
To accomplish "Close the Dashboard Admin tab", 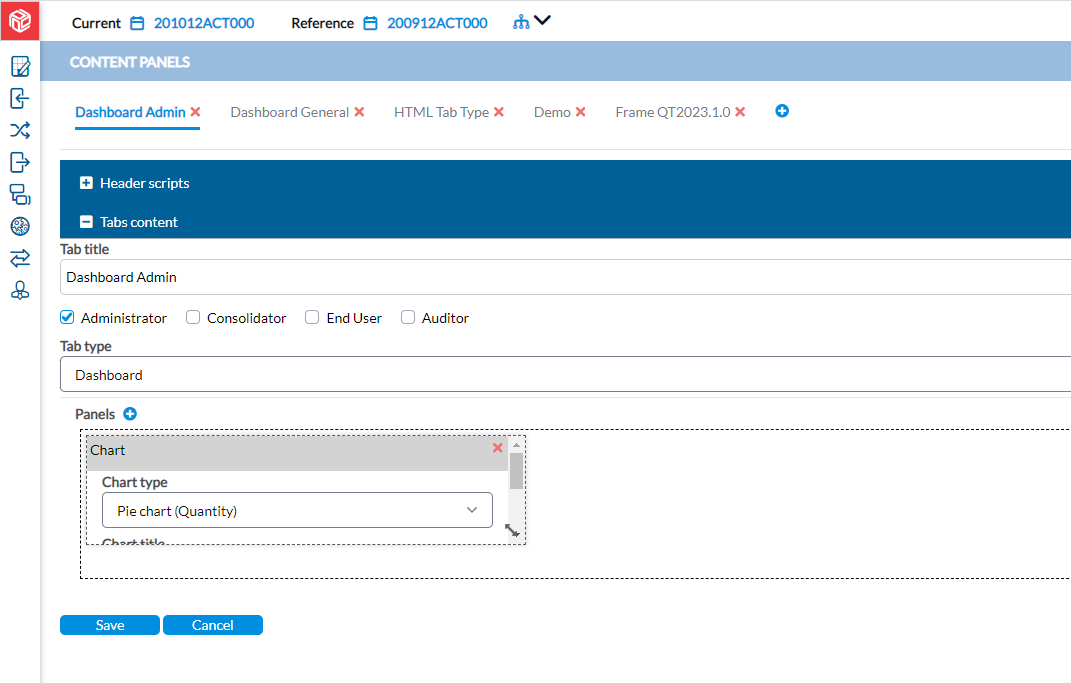I will (195, 111).
